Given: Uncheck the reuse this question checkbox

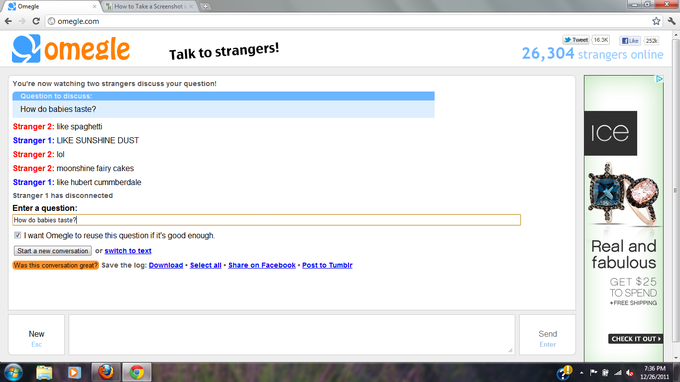Looking at the screenshot, I should [x=17, y=235].
